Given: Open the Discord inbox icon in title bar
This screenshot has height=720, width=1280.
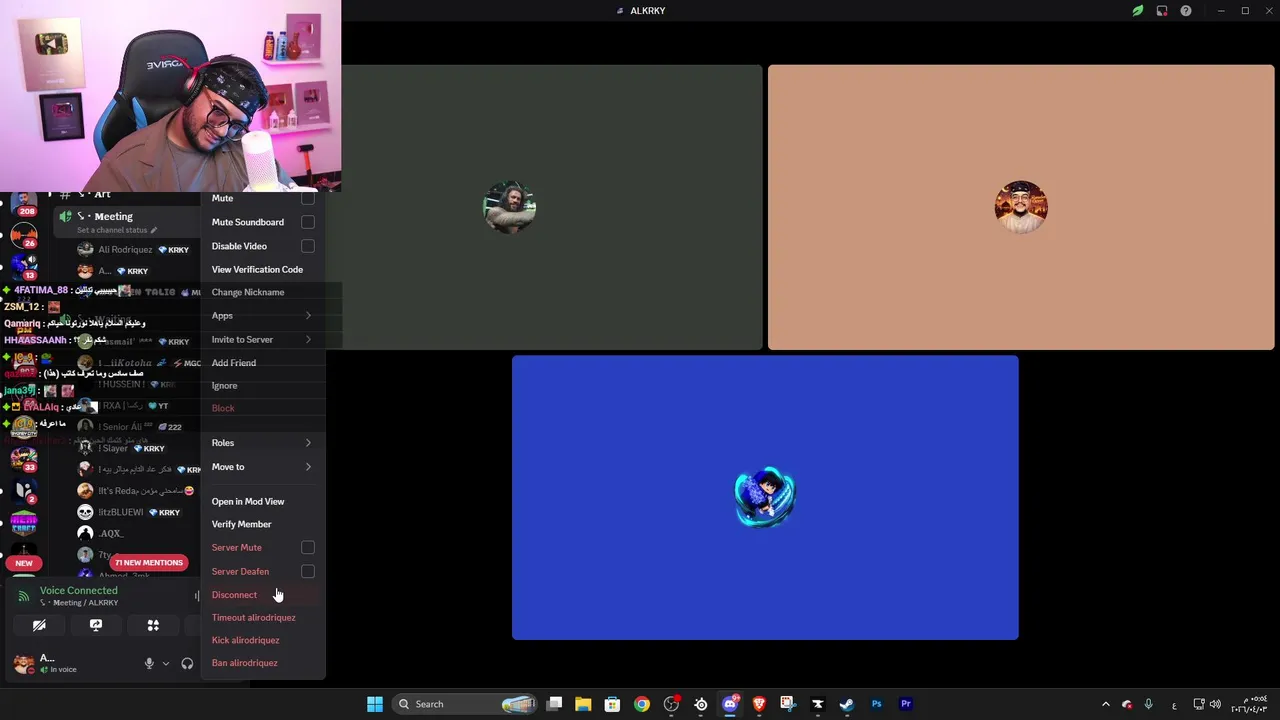Looking at the screenshot, I should click(x=1162, y=11).
